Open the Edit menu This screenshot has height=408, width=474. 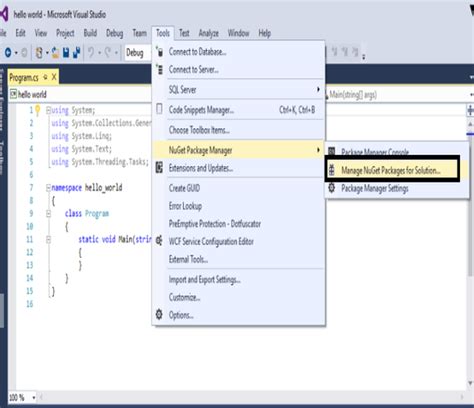(x=20, y=33)
